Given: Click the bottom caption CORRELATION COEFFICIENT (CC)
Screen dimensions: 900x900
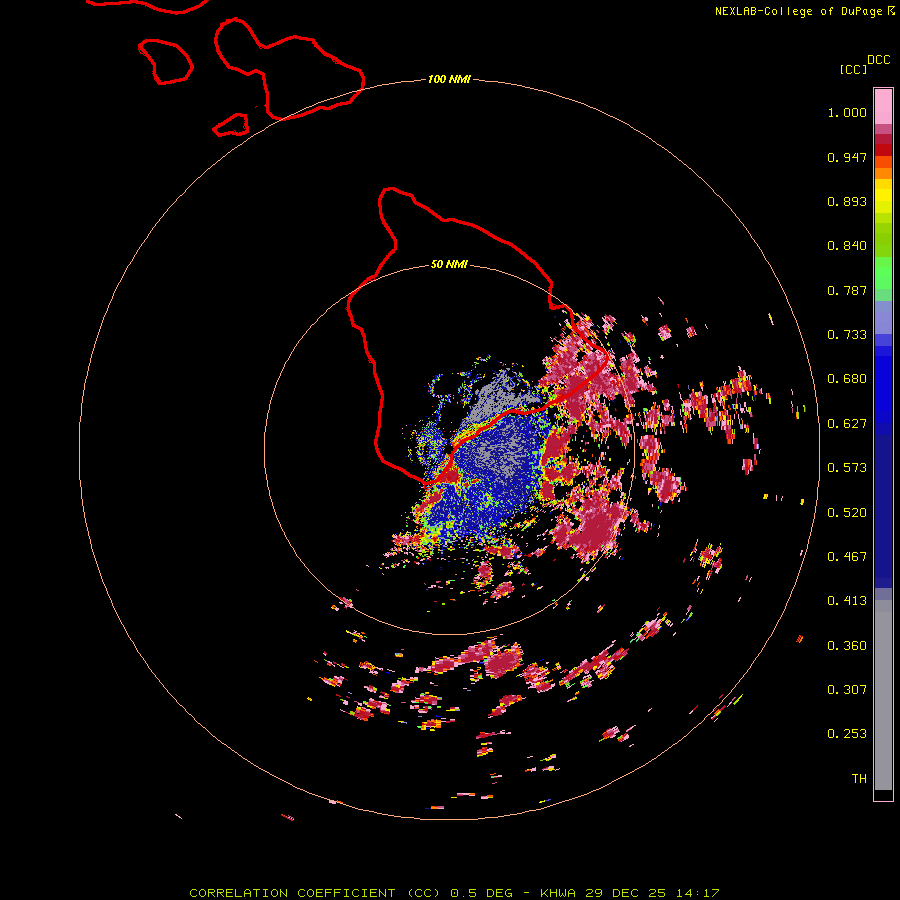Looking at the screenshot, I should click(315, 893).
